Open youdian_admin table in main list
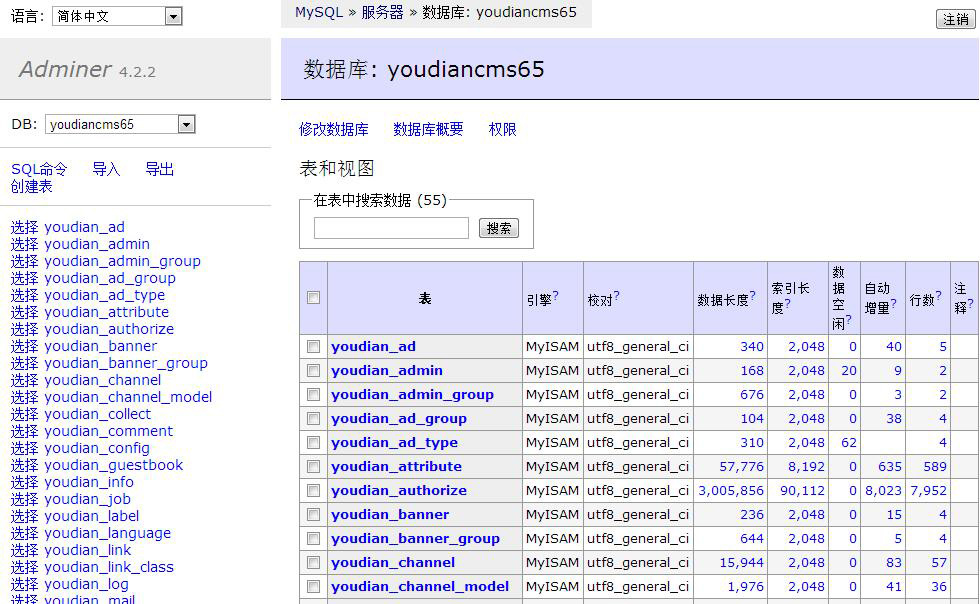 (387, 371)
